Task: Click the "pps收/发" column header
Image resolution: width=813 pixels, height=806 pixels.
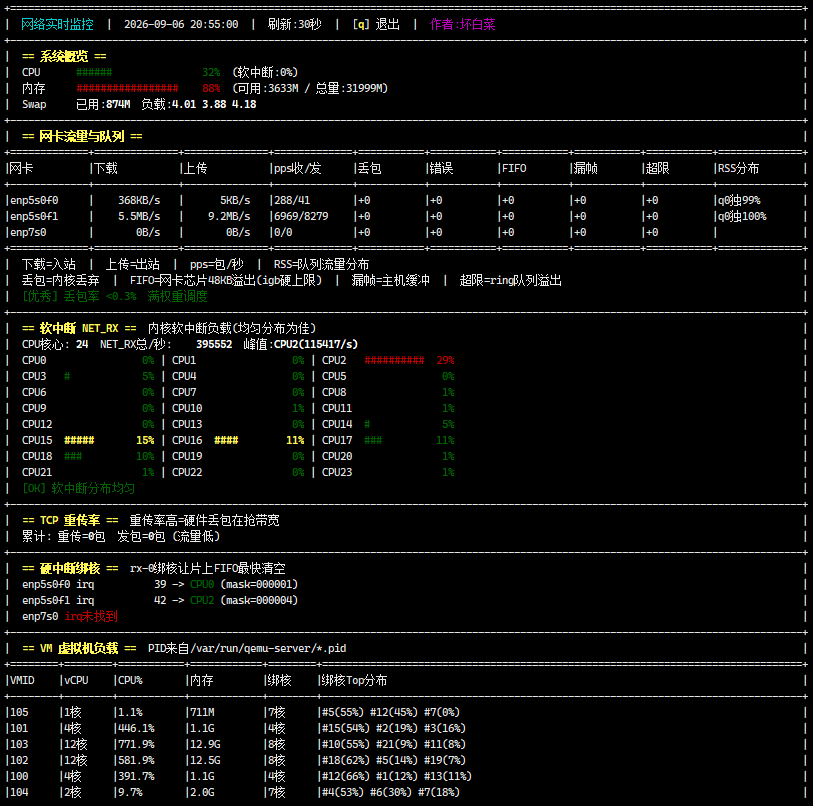Action: click(298, 169)
